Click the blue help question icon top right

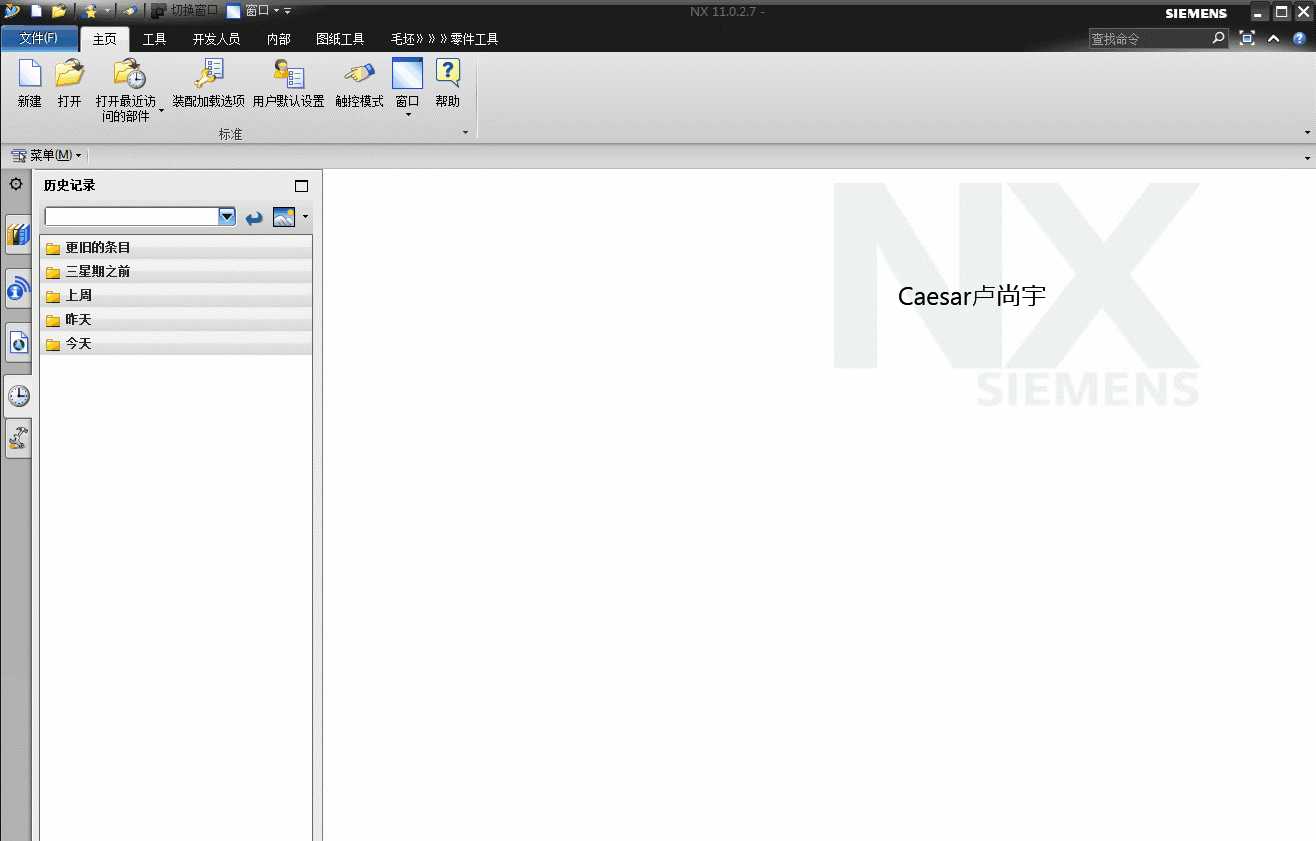1299,38
